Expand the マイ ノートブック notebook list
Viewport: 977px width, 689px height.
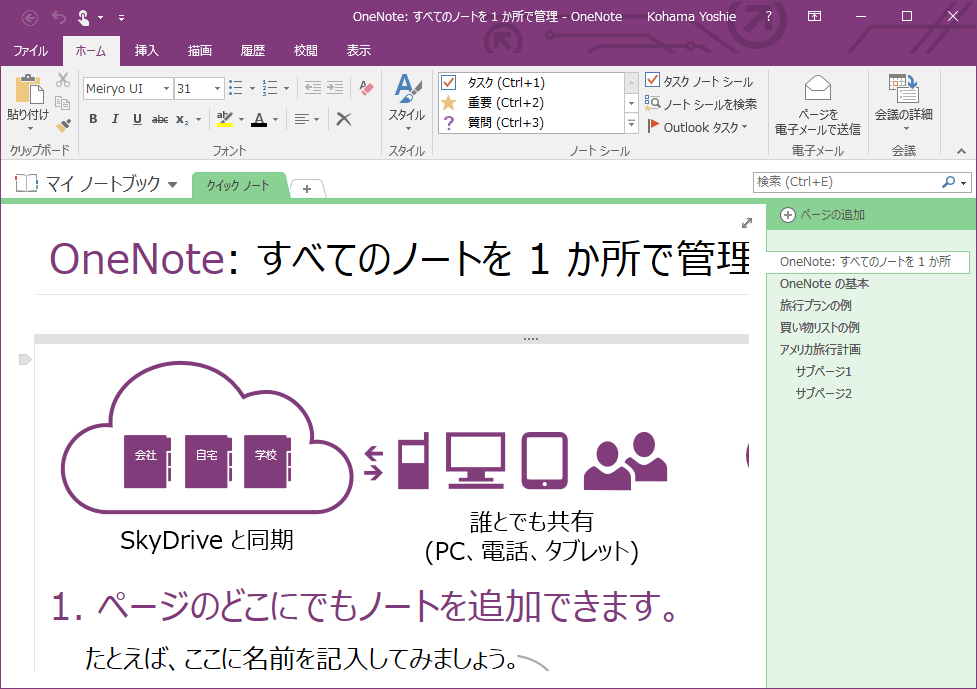pyautogui.click(x=172, y=185)
